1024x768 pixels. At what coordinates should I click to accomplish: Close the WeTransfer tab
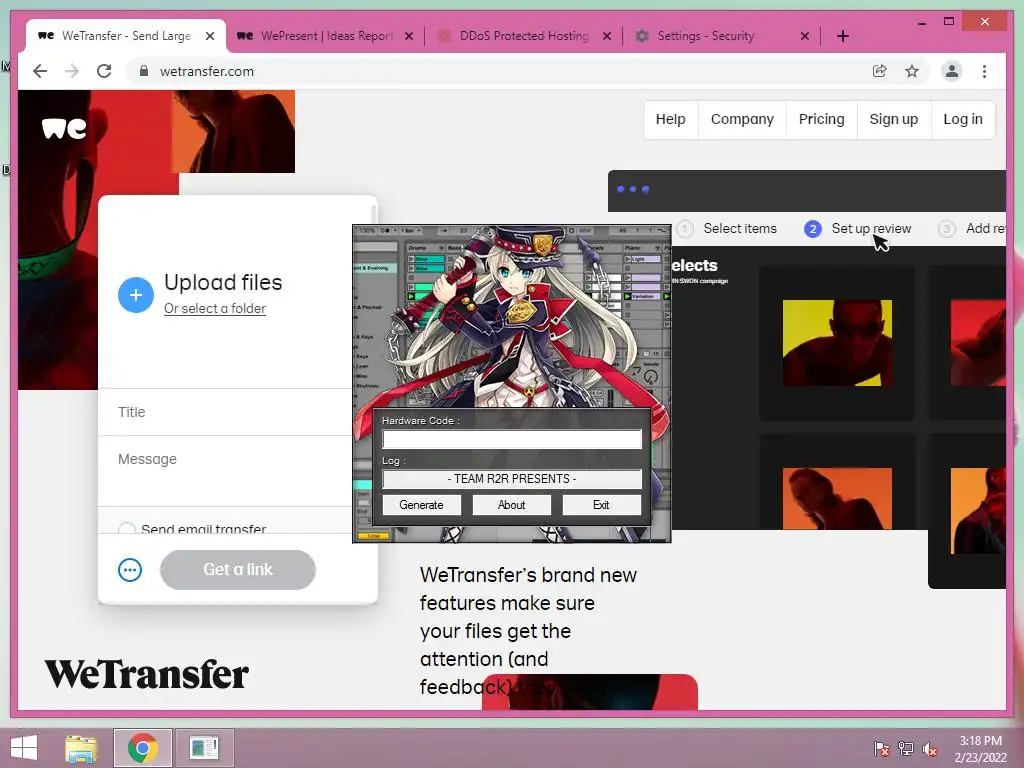click(210, 36)
